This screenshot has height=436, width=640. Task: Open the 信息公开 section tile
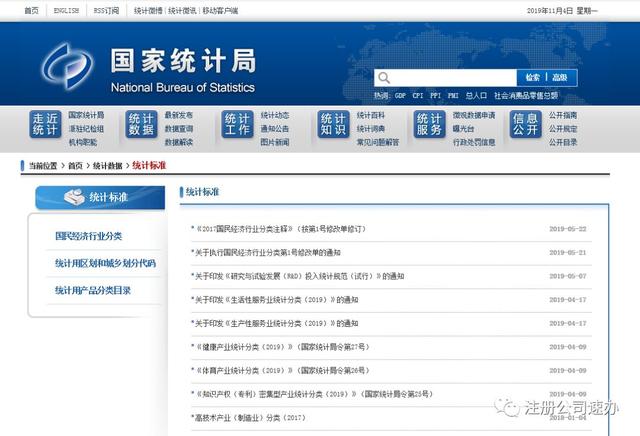tap(526, 124)
